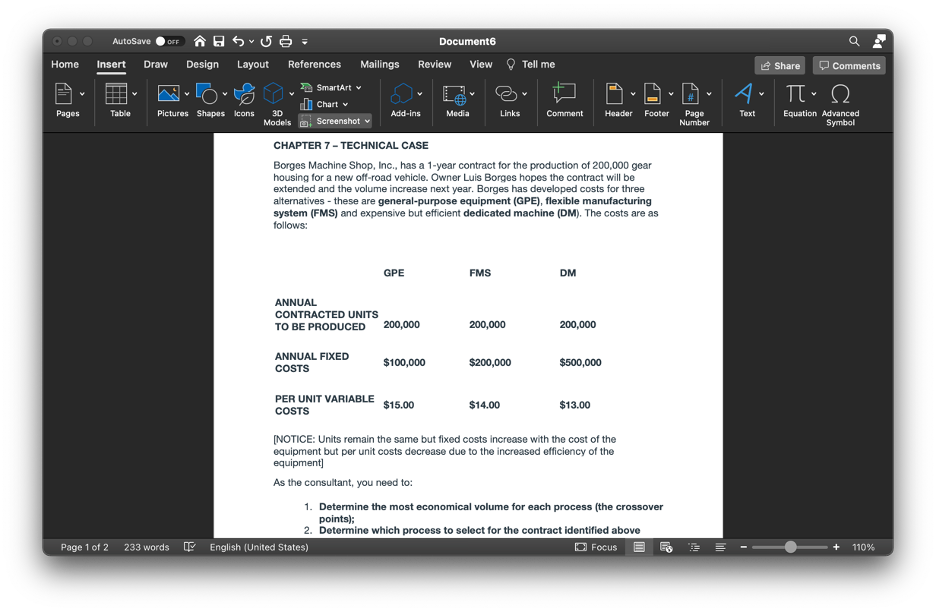Insert 3D Models
The height and width of the screenshot is (612, 936).
(x=277, y=104)
